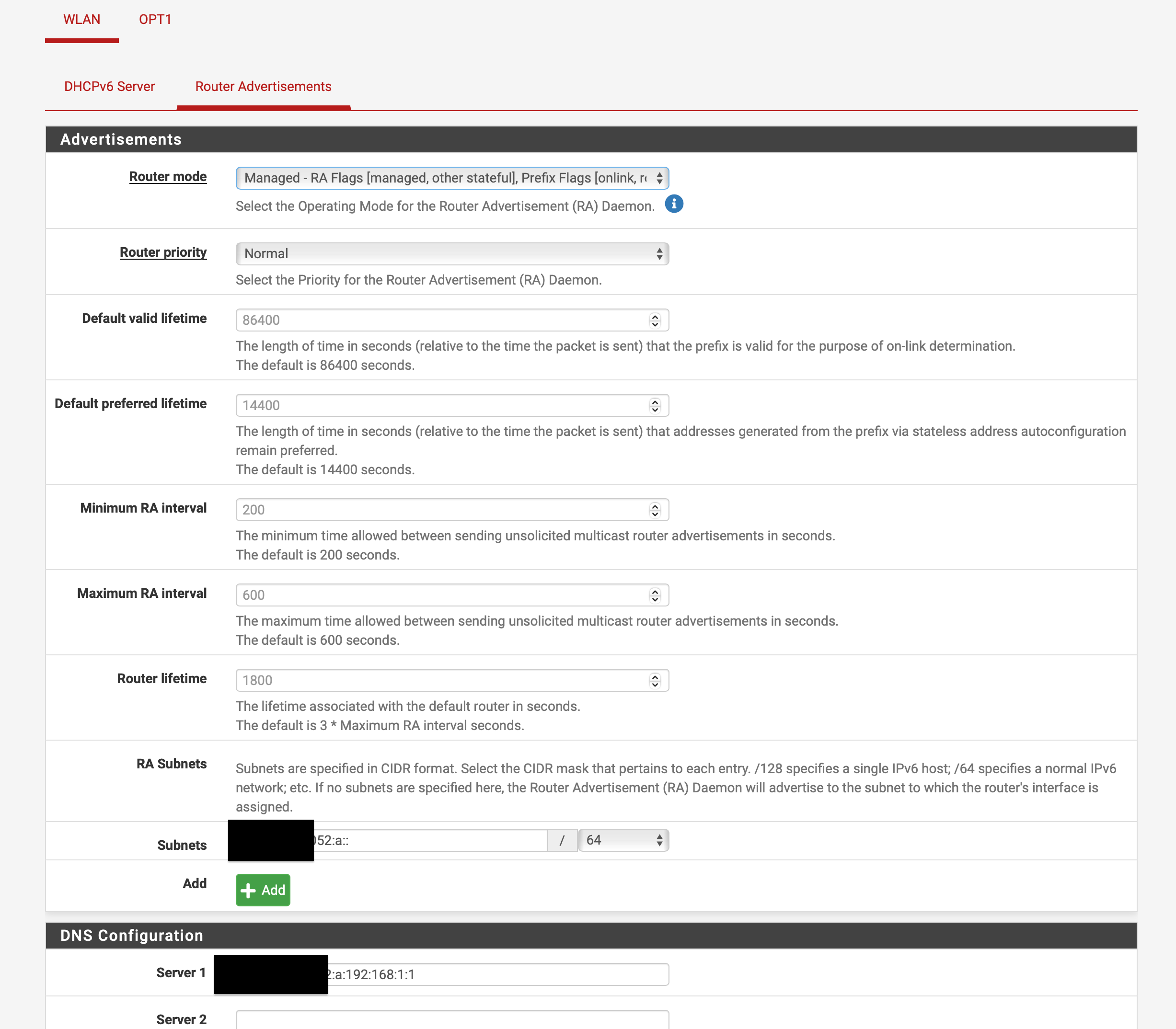Click the Default preferred lifetime stepper arrows
This screenshot has height=1029, width=1176.
pyautogui.click(x=655, y=405)
